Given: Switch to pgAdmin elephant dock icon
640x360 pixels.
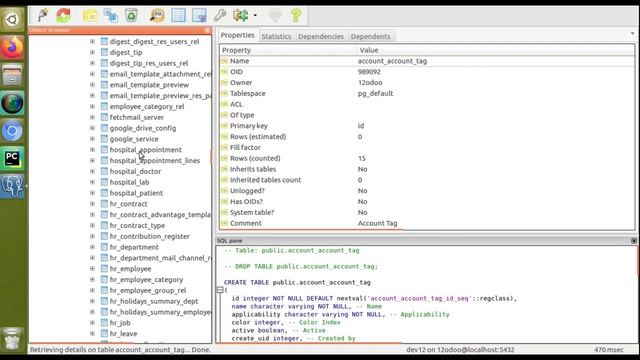Looking at the screenshot, I should click(12, 186).
